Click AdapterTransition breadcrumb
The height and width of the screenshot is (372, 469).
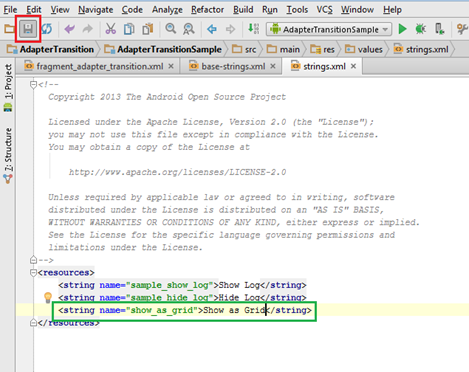coord(51,49)
